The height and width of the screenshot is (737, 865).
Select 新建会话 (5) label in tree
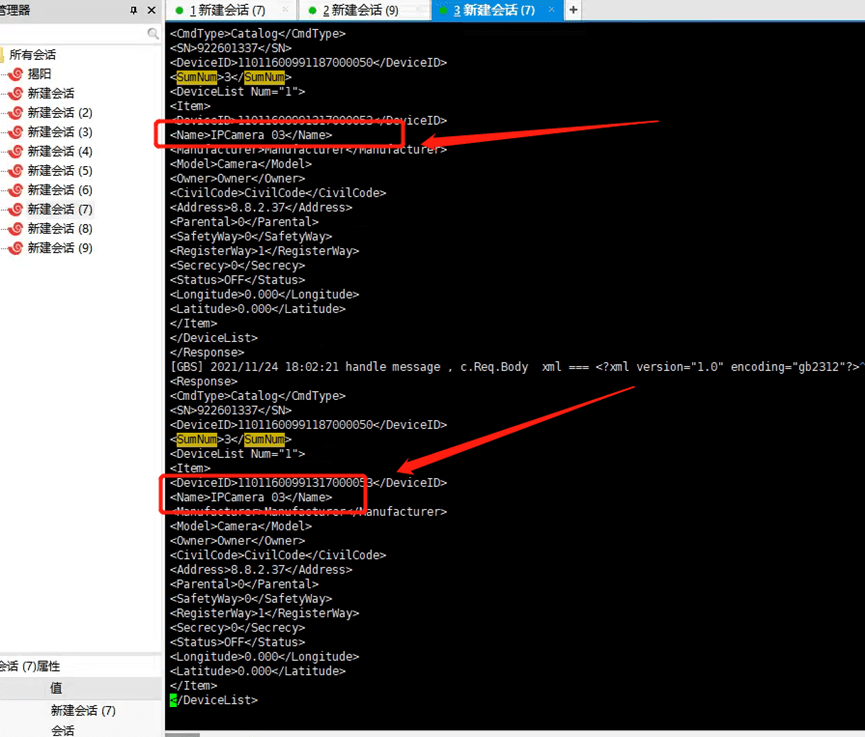coord(60,170)
